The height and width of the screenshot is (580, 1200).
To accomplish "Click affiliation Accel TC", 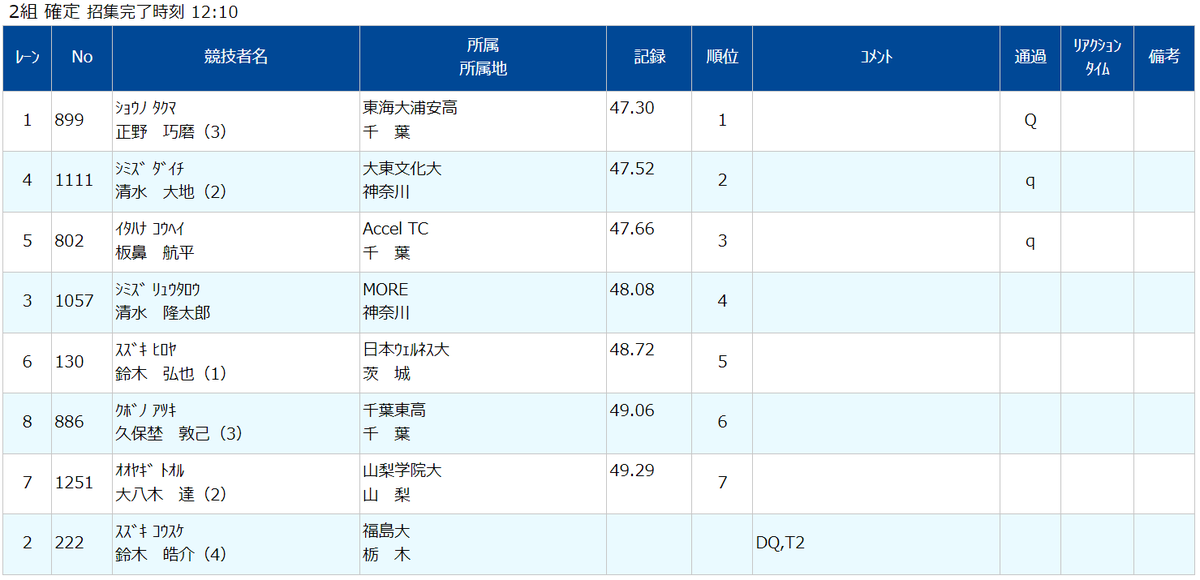I will (x=395, y=228).
